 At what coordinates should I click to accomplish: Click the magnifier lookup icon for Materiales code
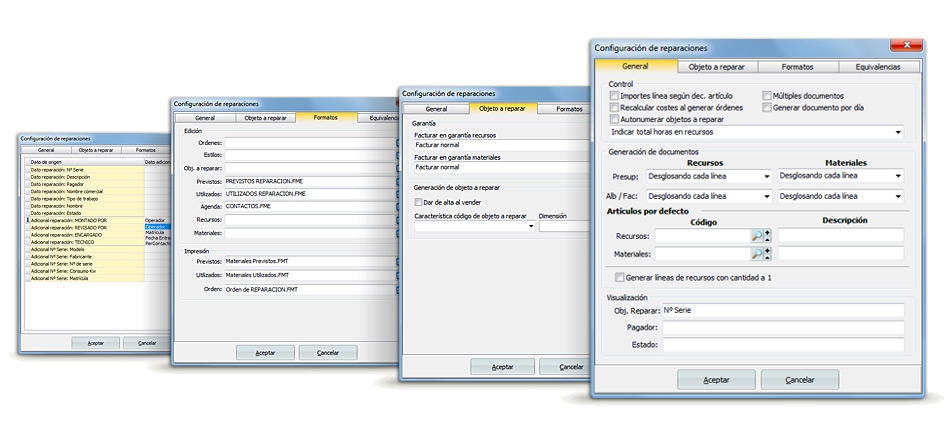(x=757, y=254)
